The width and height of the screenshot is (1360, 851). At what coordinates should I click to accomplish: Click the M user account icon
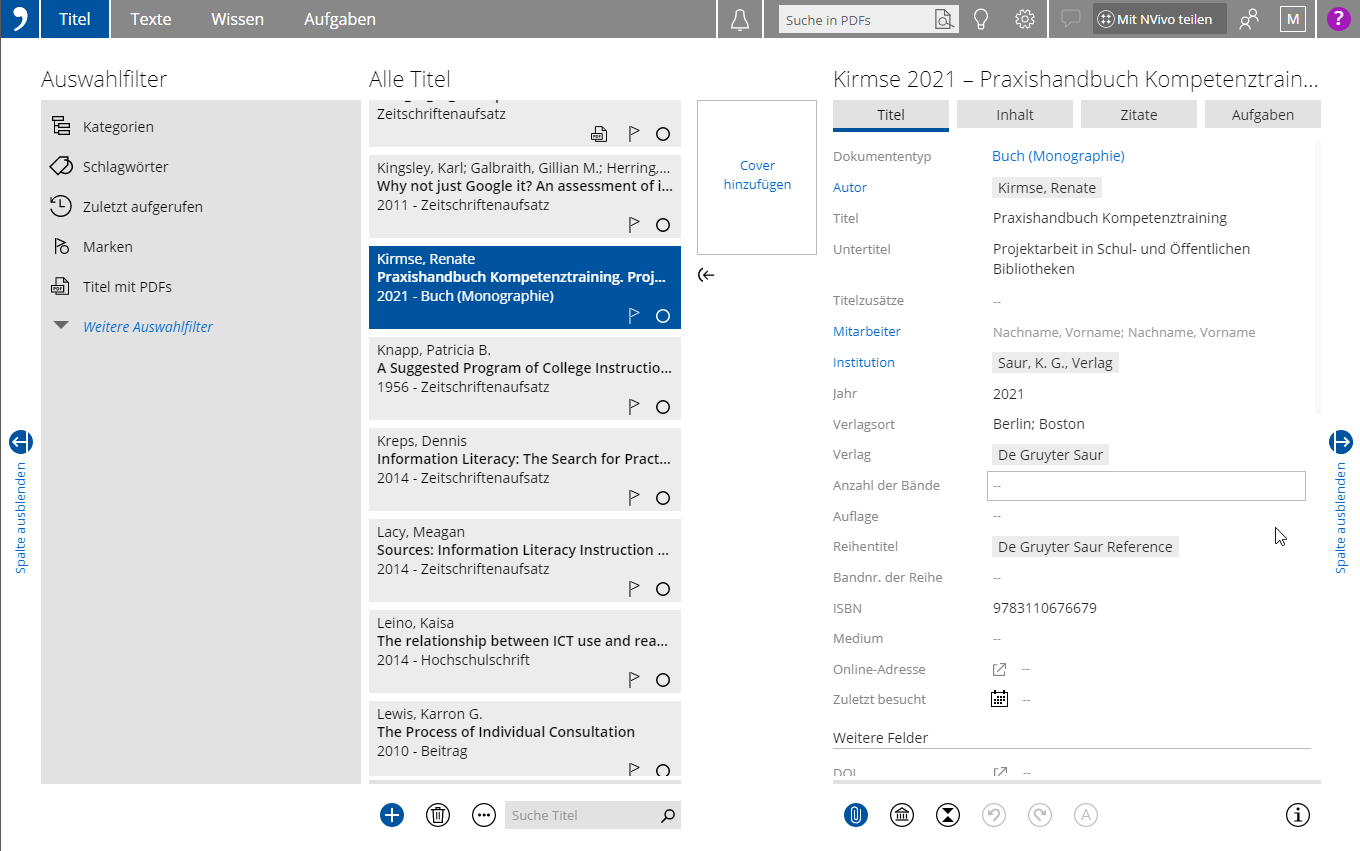pos(1293,19)
